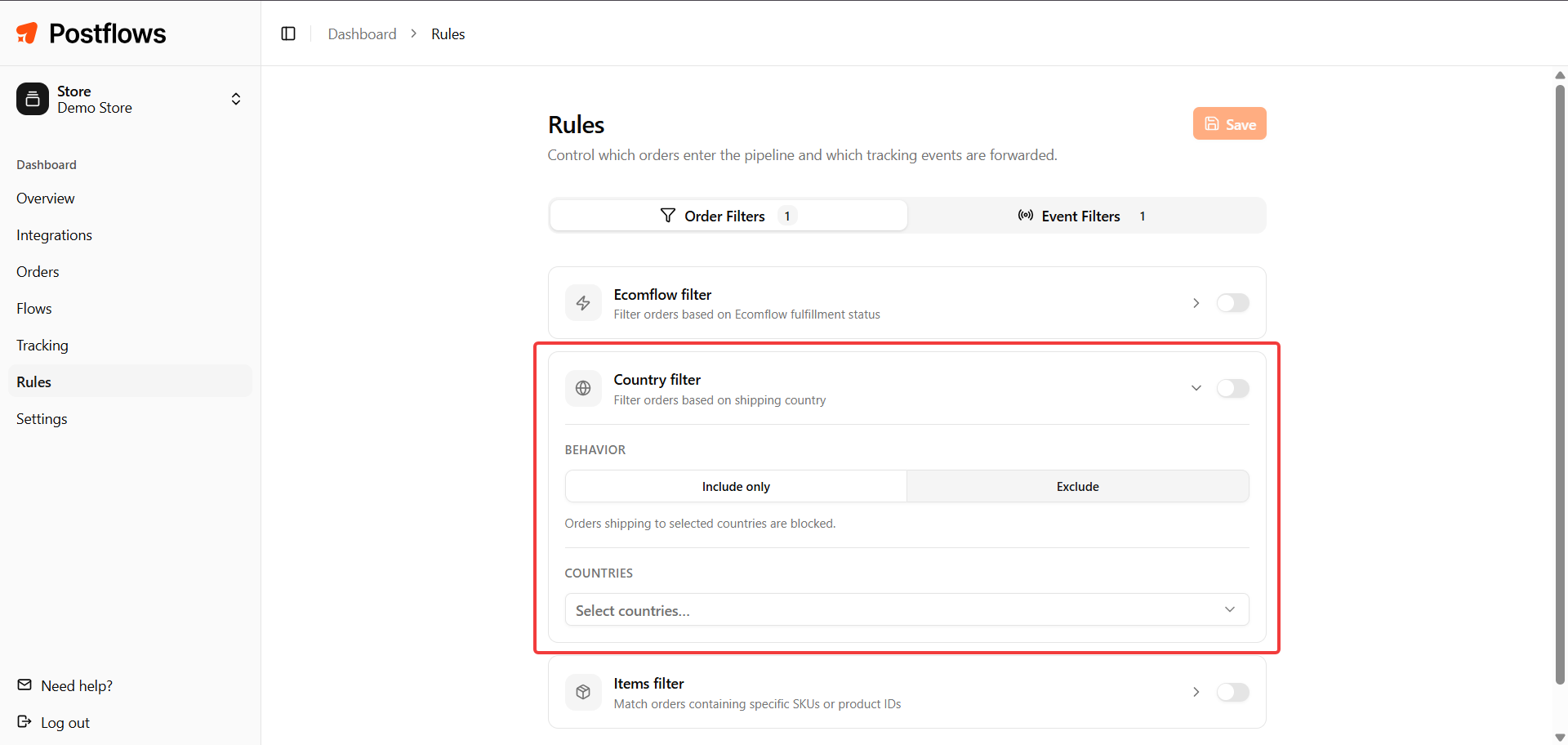Screen dimensions: 1568x745
Task: Click the arrow of Select countries box
Action: (1230, 609)
